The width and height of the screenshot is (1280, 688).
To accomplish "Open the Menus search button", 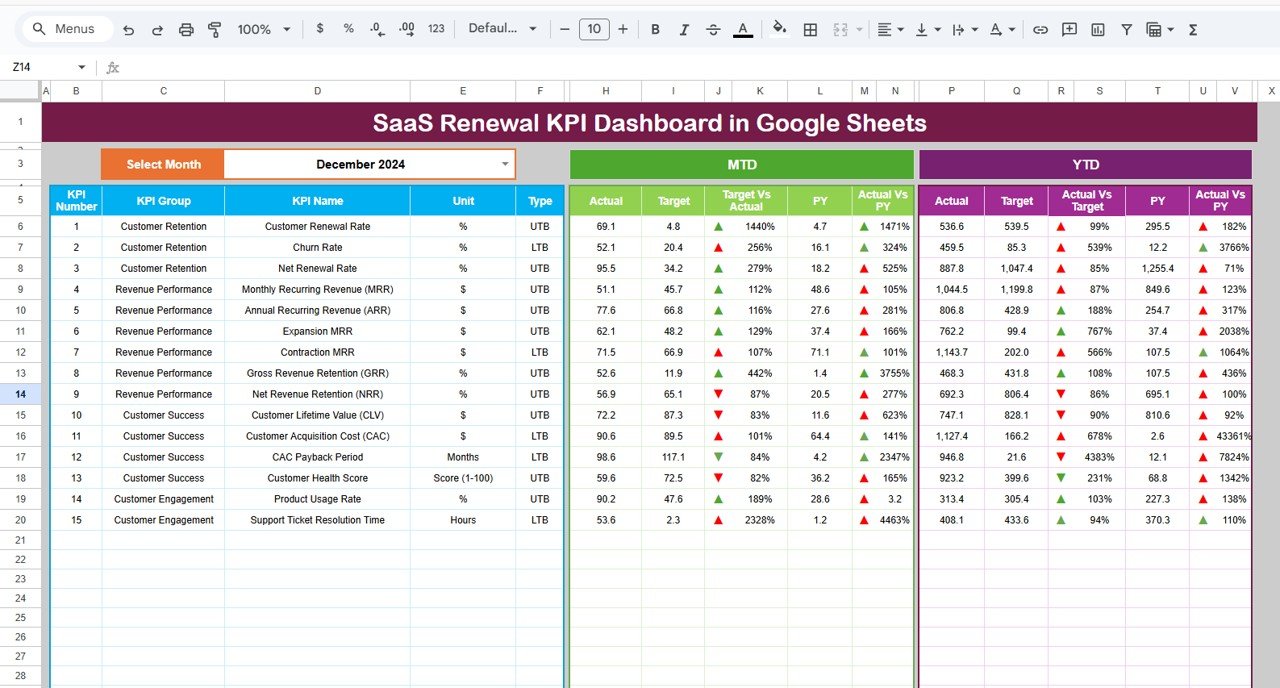I will tap(64, 29).
